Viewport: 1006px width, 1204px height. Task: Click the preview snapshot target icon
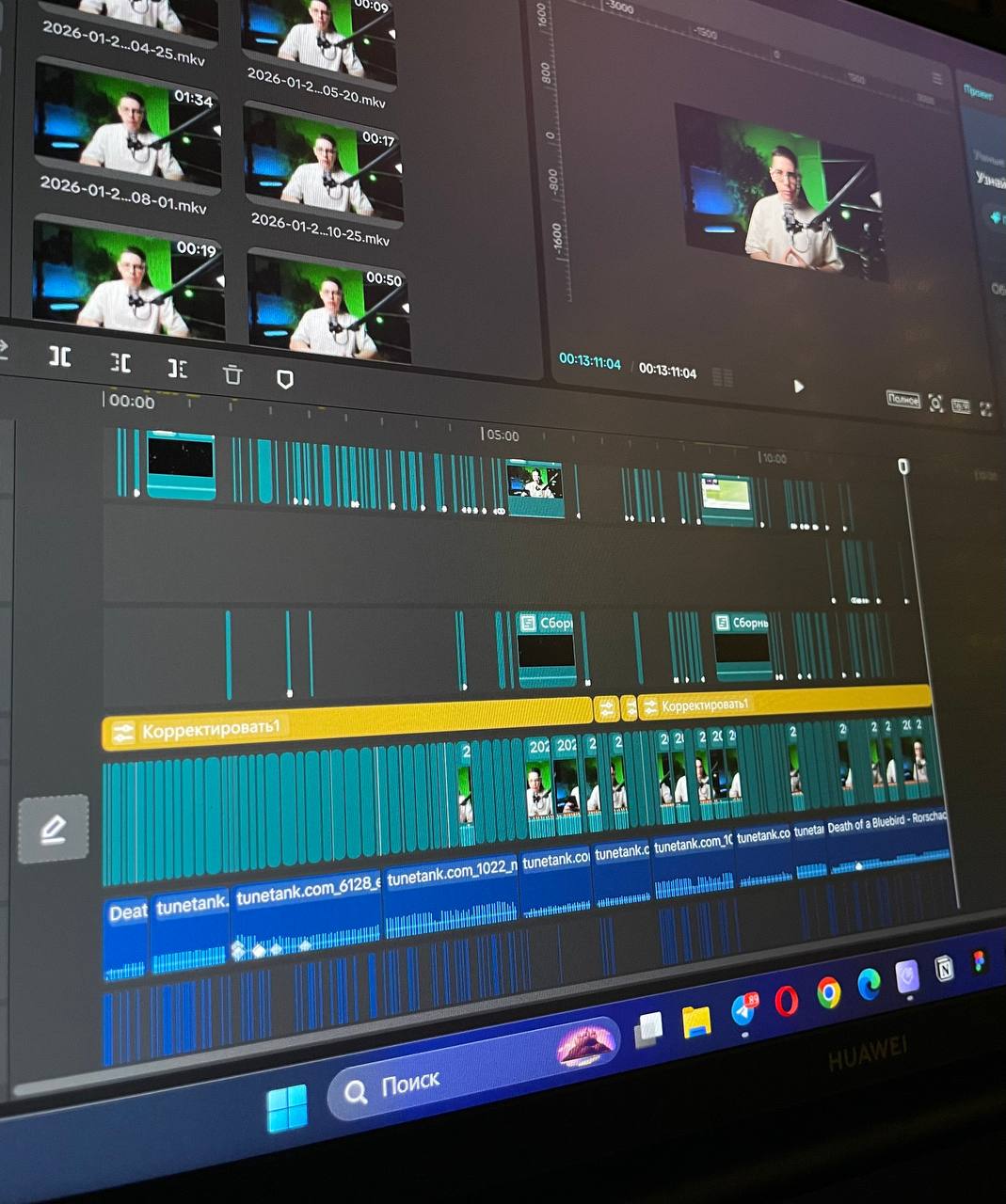coord(935,404)
